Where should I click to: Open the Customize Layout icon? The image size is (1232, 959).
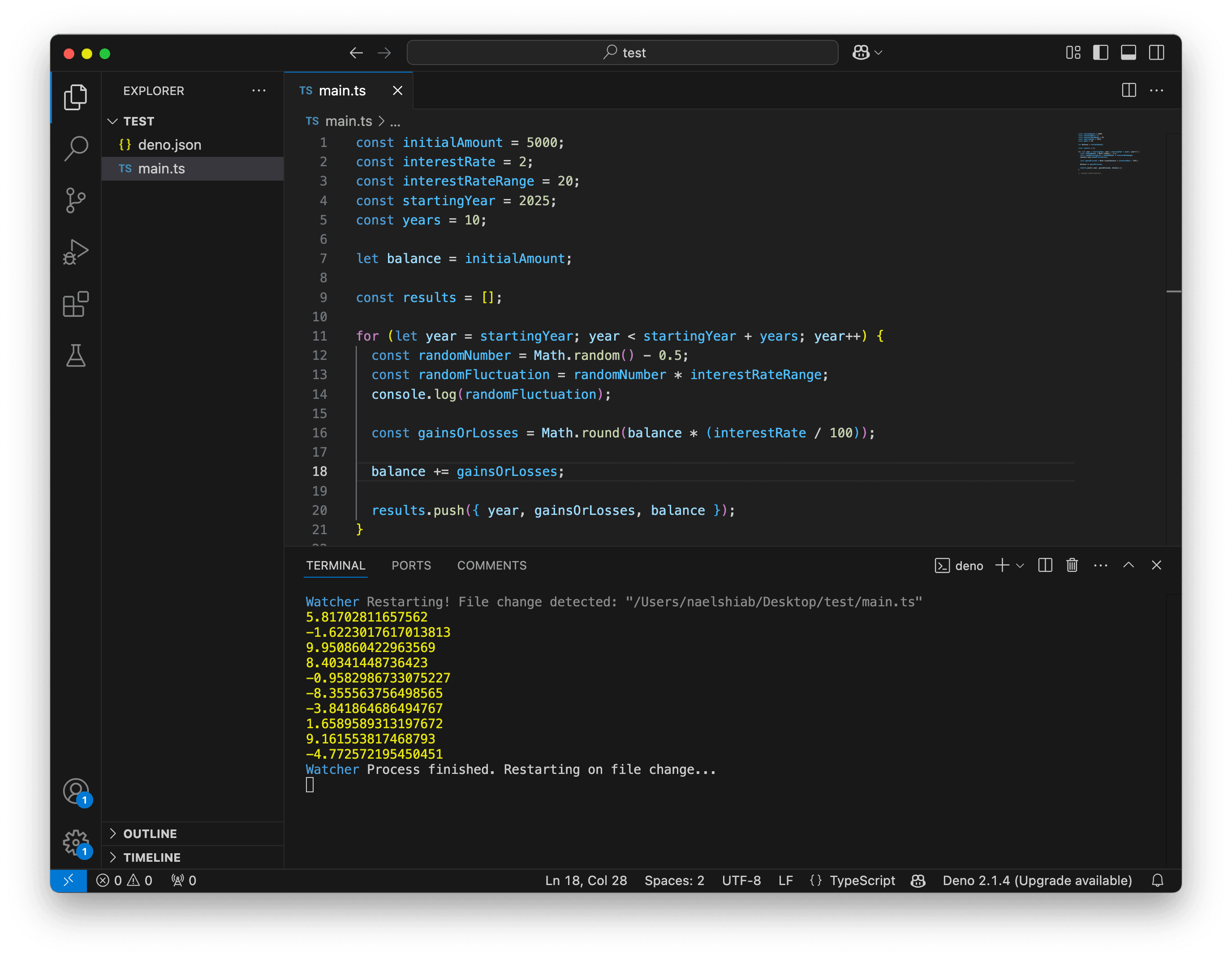(x=1073, y=53)
